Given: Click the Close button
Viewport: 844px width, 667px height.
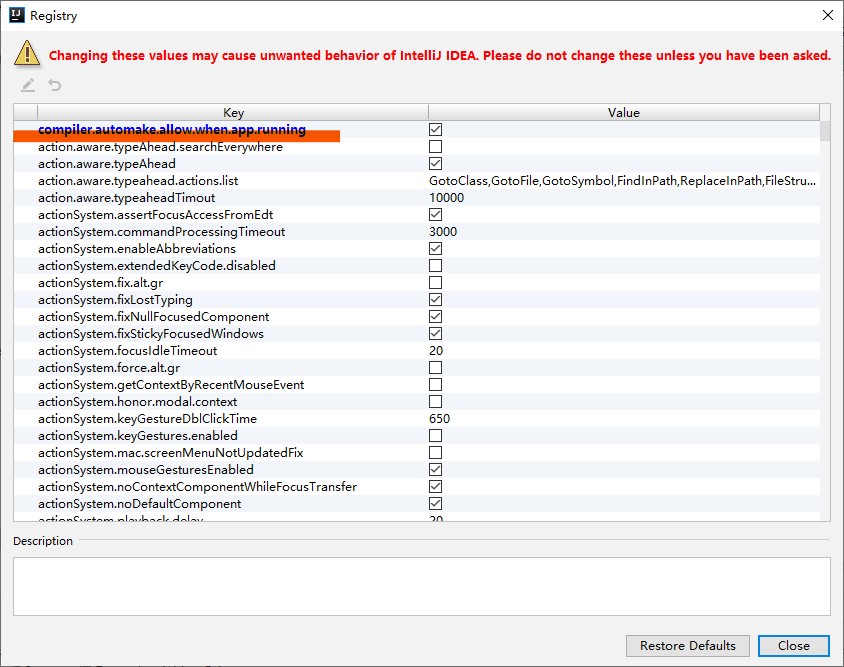Looking at the screenshot, I should click(x=793, y=645).
